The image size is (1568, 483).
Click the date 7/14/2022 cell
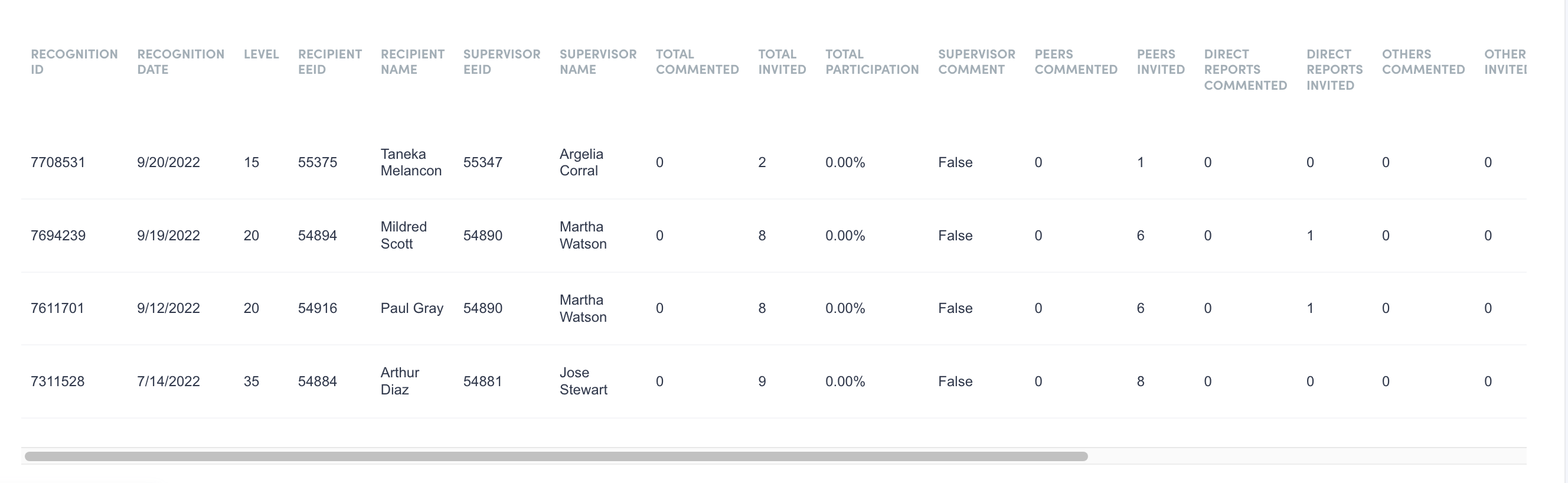(168, 381)
